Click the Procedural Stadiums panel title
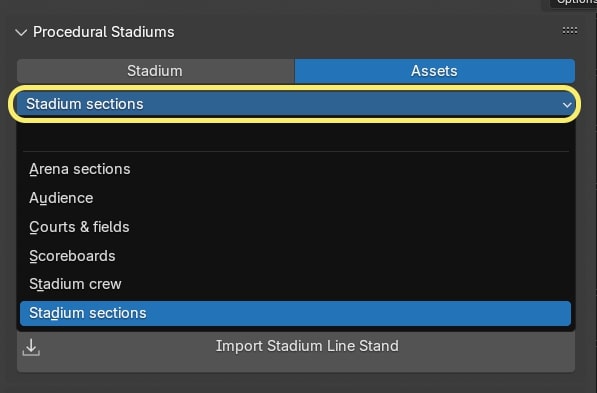The image size is (597, 393). point(104,32)
